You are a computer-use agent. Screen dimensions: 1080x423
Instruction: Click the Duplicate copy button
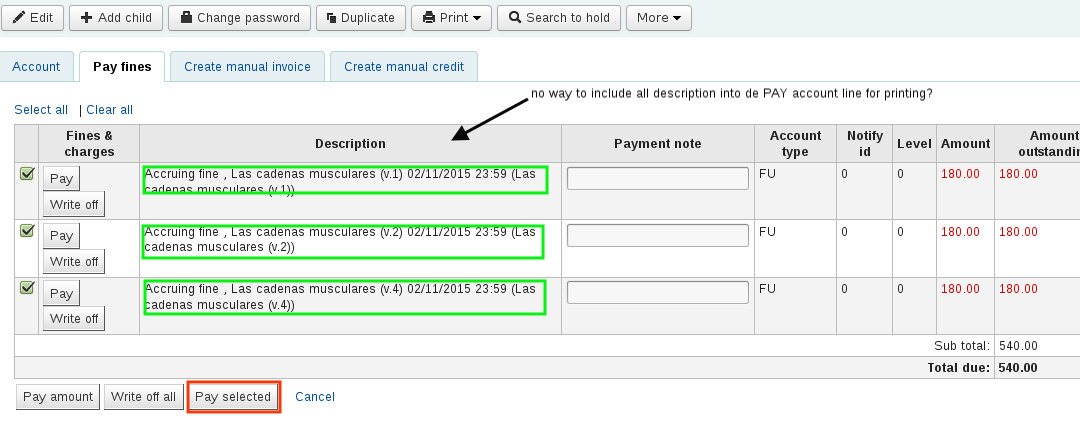coord(362,18)
